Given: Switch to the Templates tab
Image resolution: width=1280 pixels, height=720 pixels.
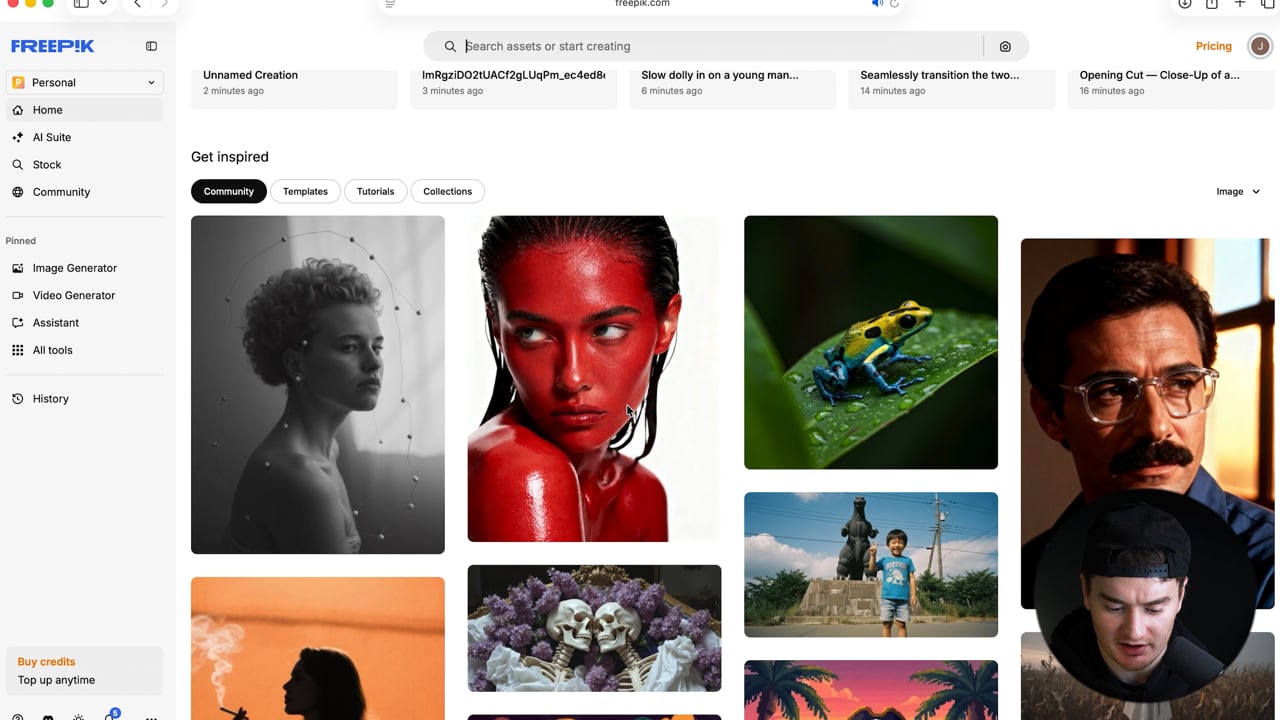Looking at the screenshot, I should [305, 191].
